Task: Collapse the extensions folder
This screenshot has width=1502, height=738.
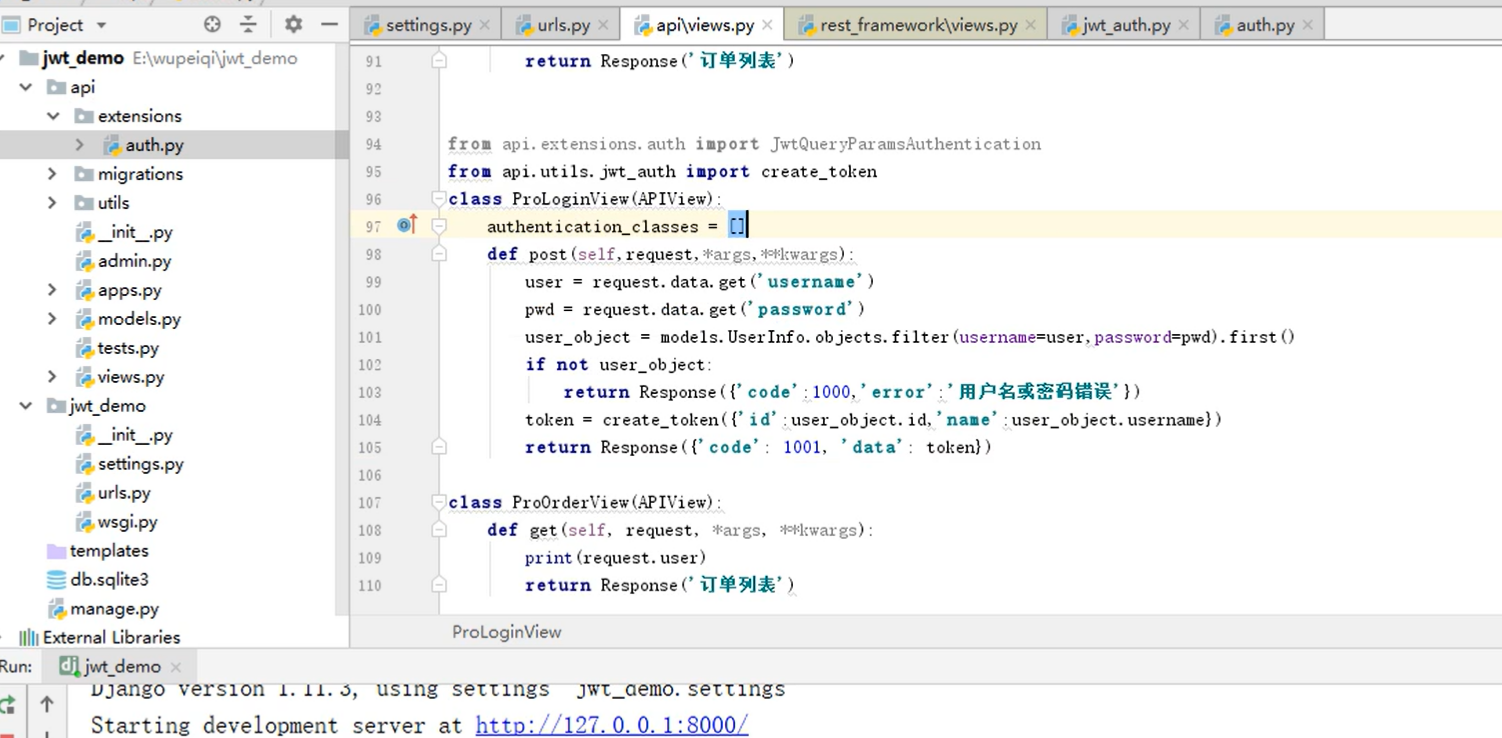Action: (53, 116)
